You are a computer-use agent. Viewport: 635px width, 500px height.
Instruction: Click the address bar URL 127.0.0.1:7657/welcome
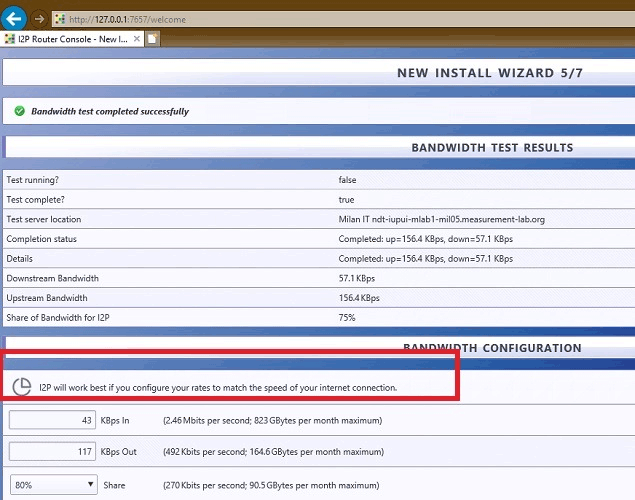pyautogui.click(x=127, y=19)
